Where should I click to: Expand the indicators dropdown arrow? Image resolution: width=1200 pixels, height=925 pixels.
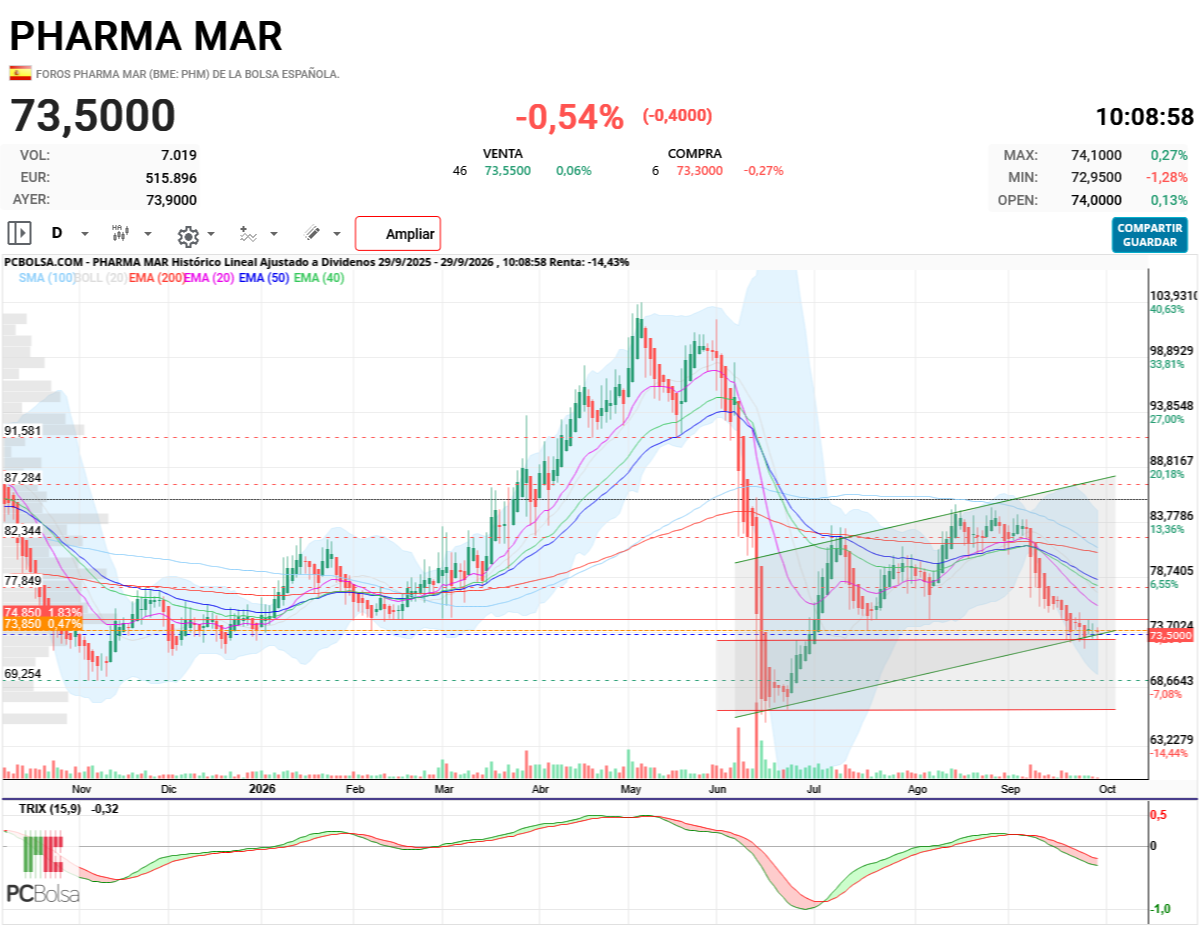(x=274, y=234)
